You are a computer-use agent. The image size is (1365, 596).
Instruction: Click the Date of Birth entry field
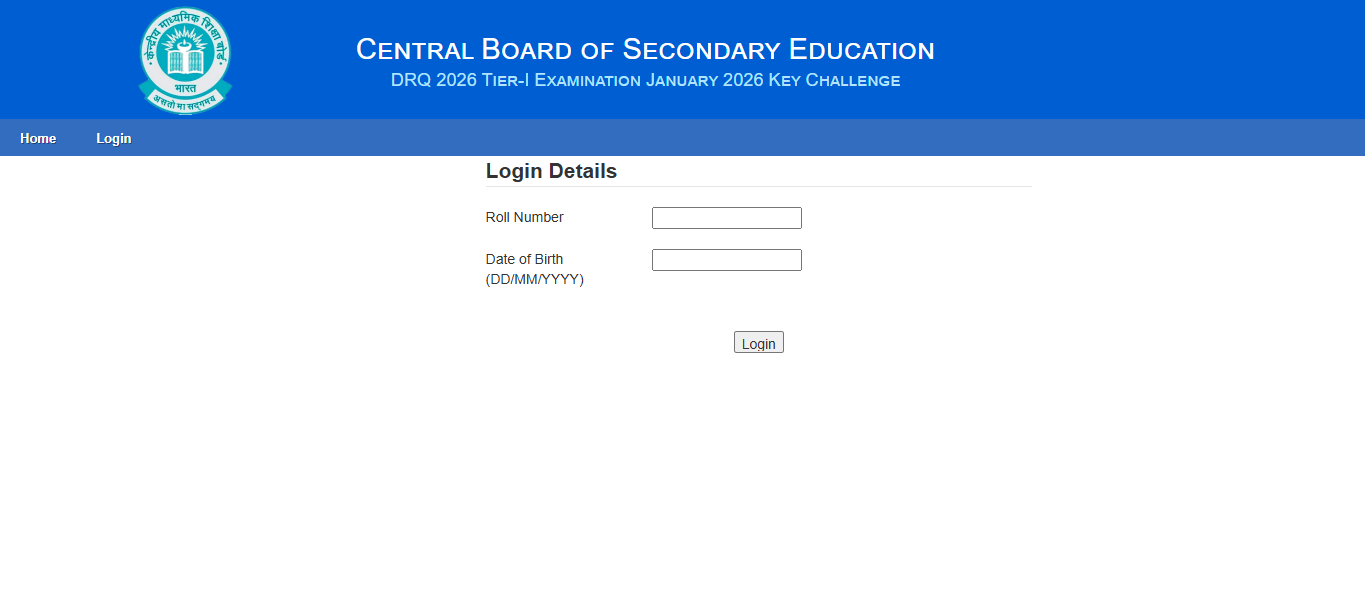(x=726, y=259)
